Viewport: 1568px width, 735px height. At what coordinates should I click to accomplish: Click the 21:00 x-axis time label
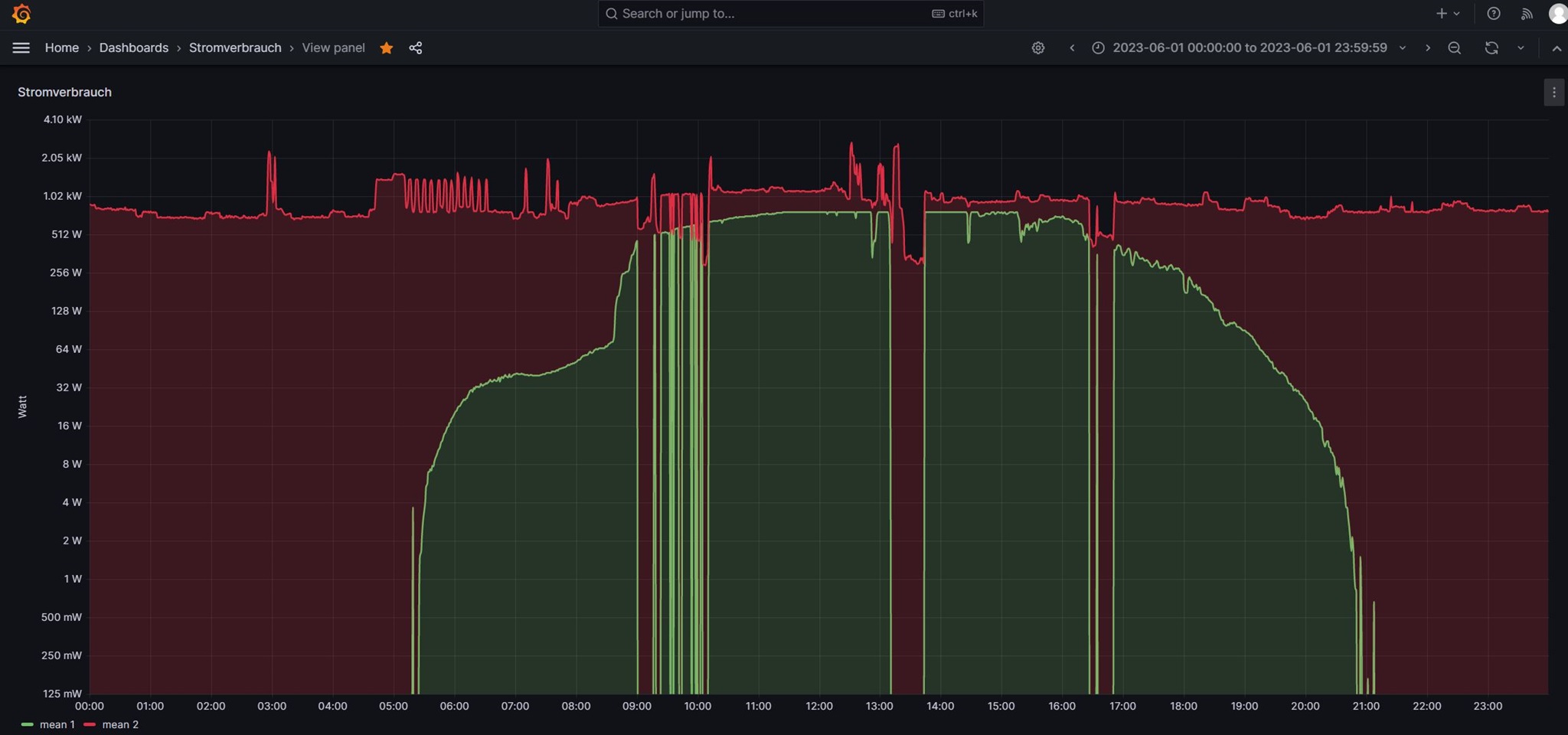1366,706
